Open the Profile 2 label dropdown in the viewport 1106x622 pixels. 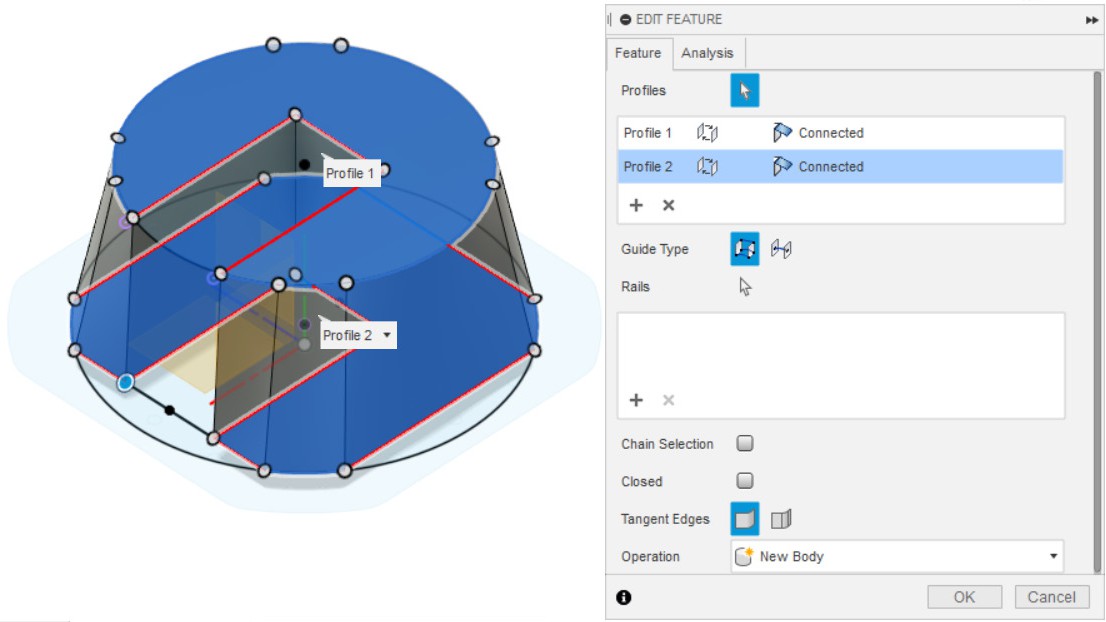387,336
